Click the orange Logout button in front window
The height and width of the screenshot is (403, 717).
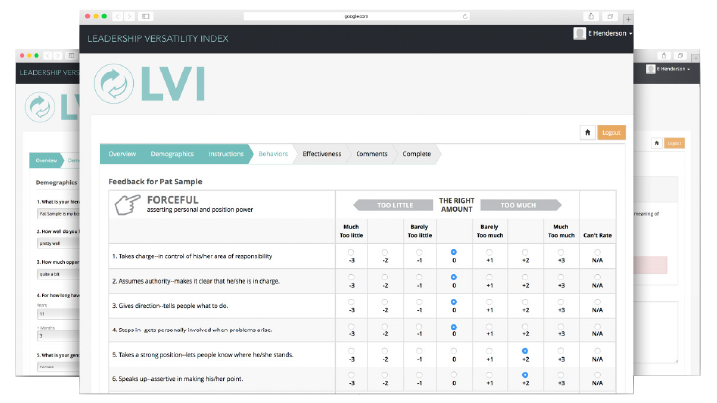pyautogui.click(x=611, y=133)
